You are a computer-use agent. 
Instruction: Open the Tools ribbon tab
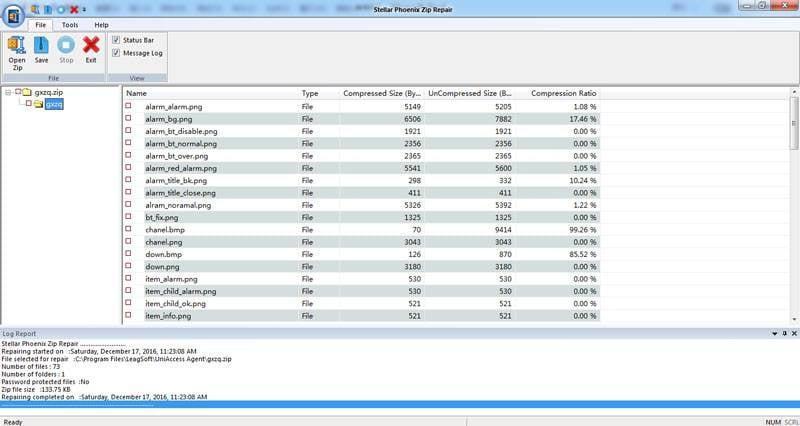coord(70,24)
